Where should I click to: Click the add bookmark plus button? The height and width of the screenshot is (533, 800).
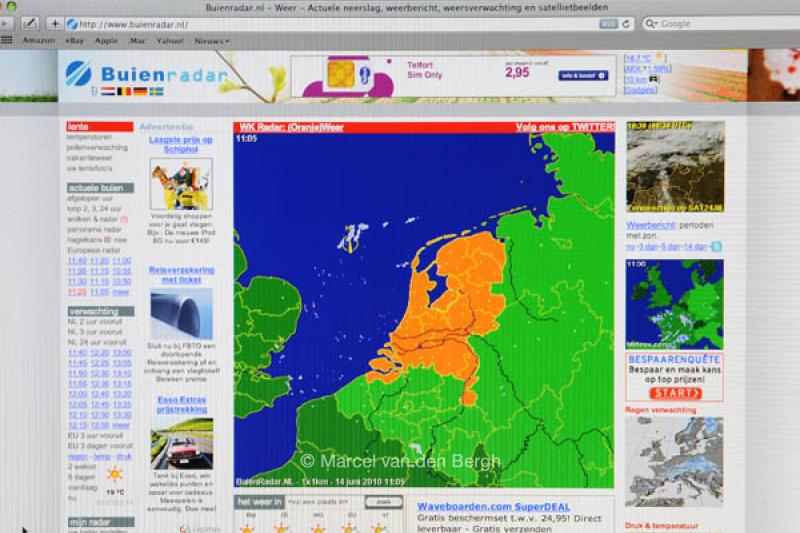click(x=55, y=23)
